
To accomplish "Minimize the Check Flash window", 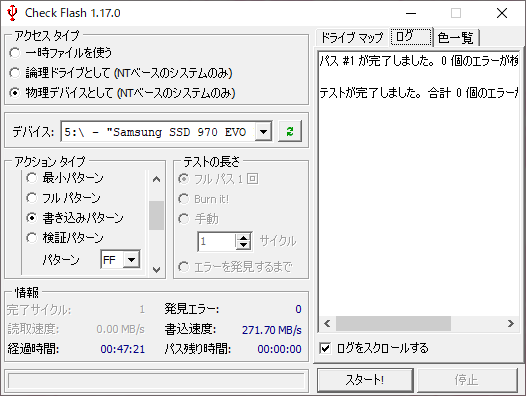I will click(x=411, y=13).
